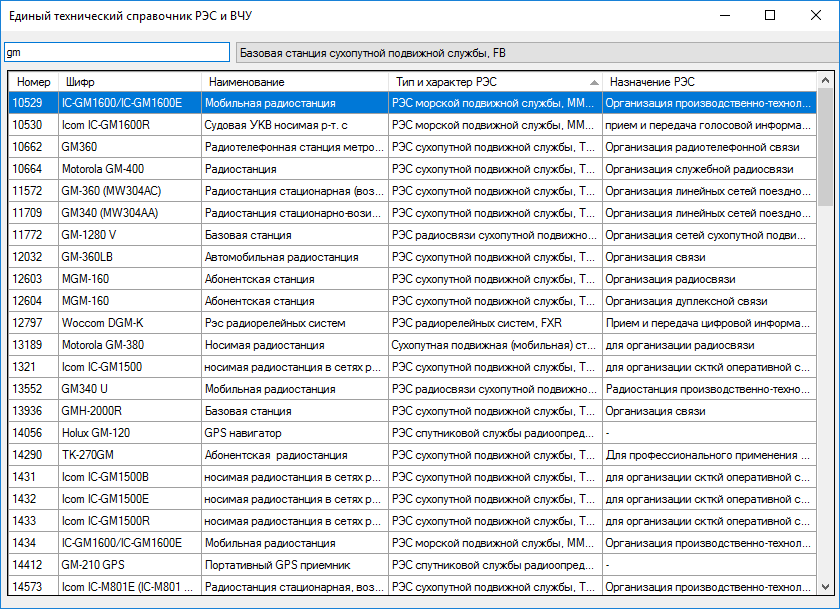Minimize the справочник window

(725, 16)
